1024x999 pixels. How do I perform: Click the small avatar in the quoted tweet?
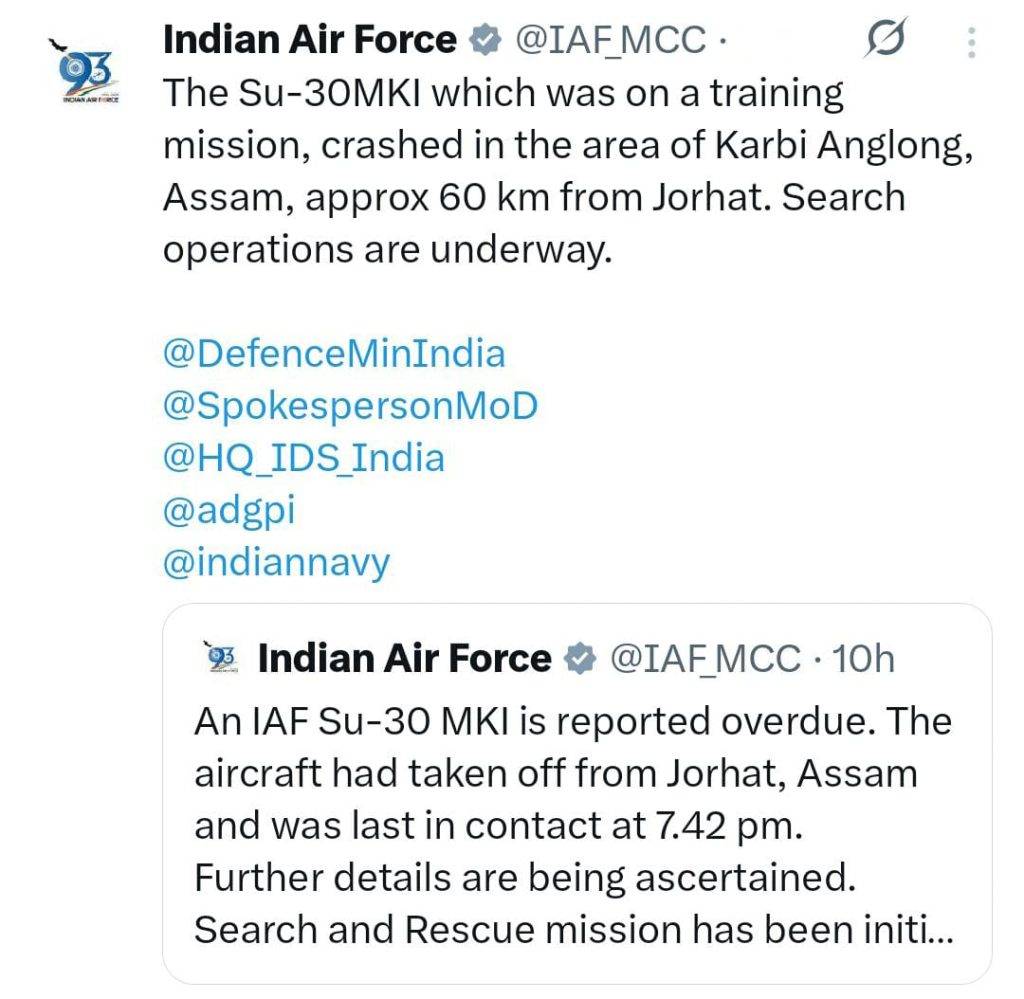point(219,656)
